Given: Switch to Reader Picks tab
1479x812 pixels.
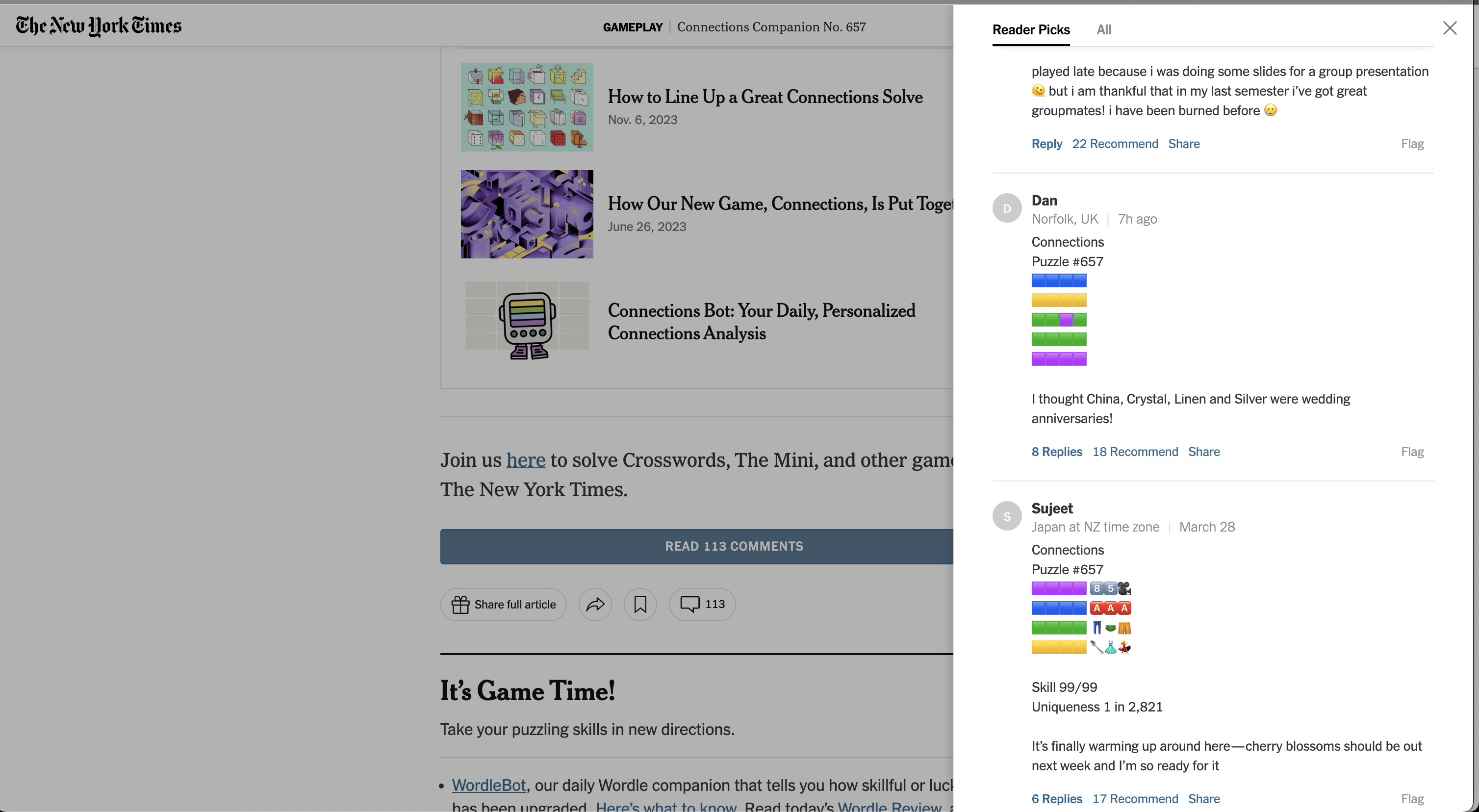Looking at the screenshot, I should (x=1031, y=30).
